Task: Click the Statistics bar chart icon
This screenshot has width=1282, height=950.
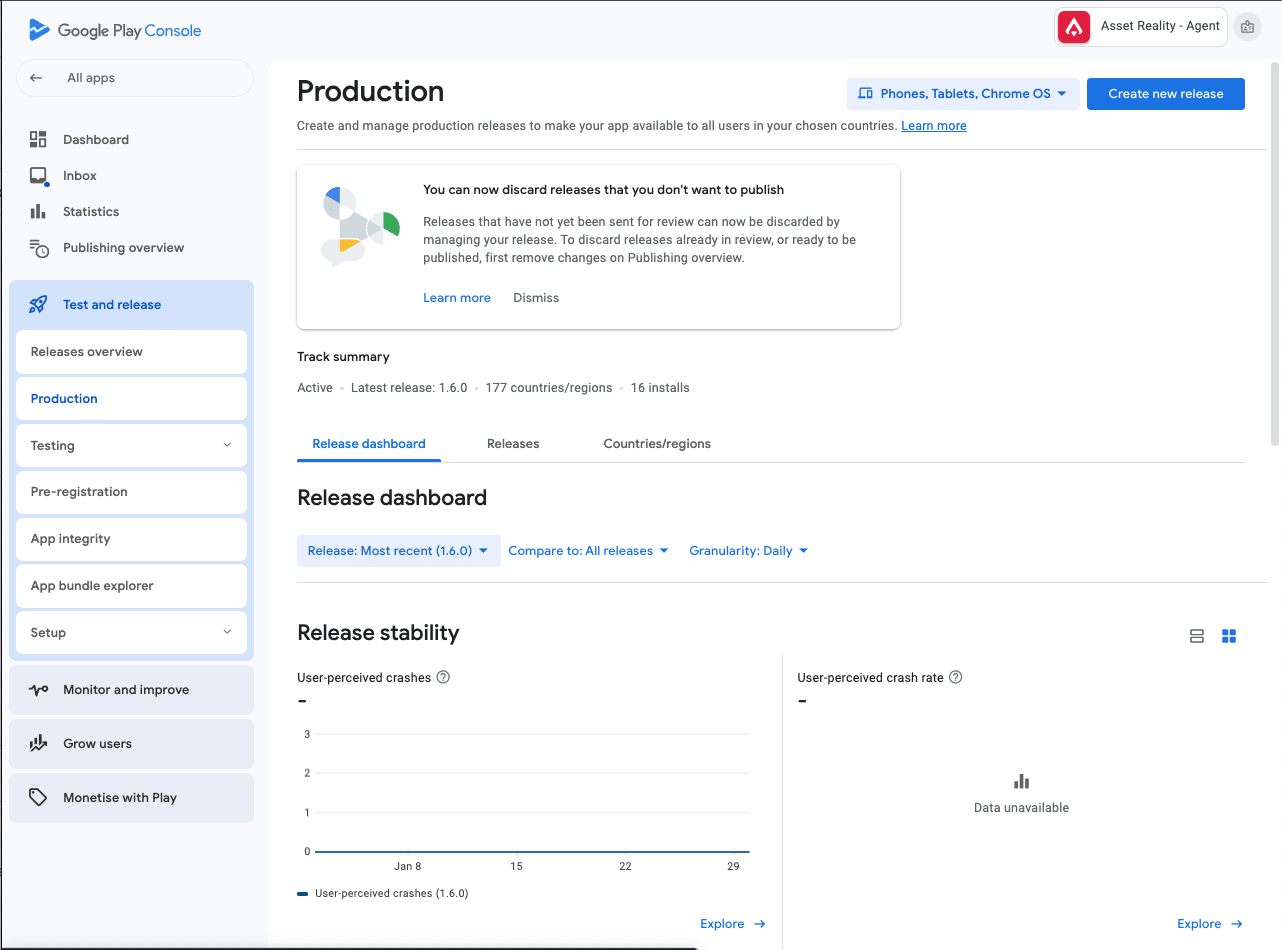Action: point(38,212)
